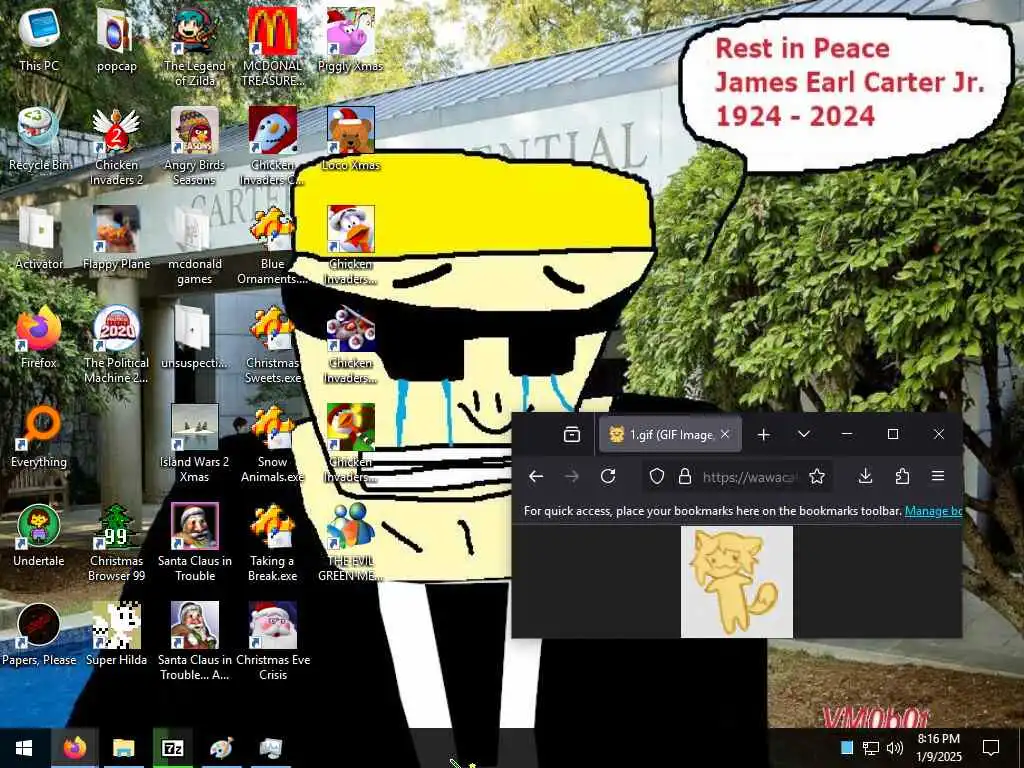Open the popcap folder icon

coord(116,38)
